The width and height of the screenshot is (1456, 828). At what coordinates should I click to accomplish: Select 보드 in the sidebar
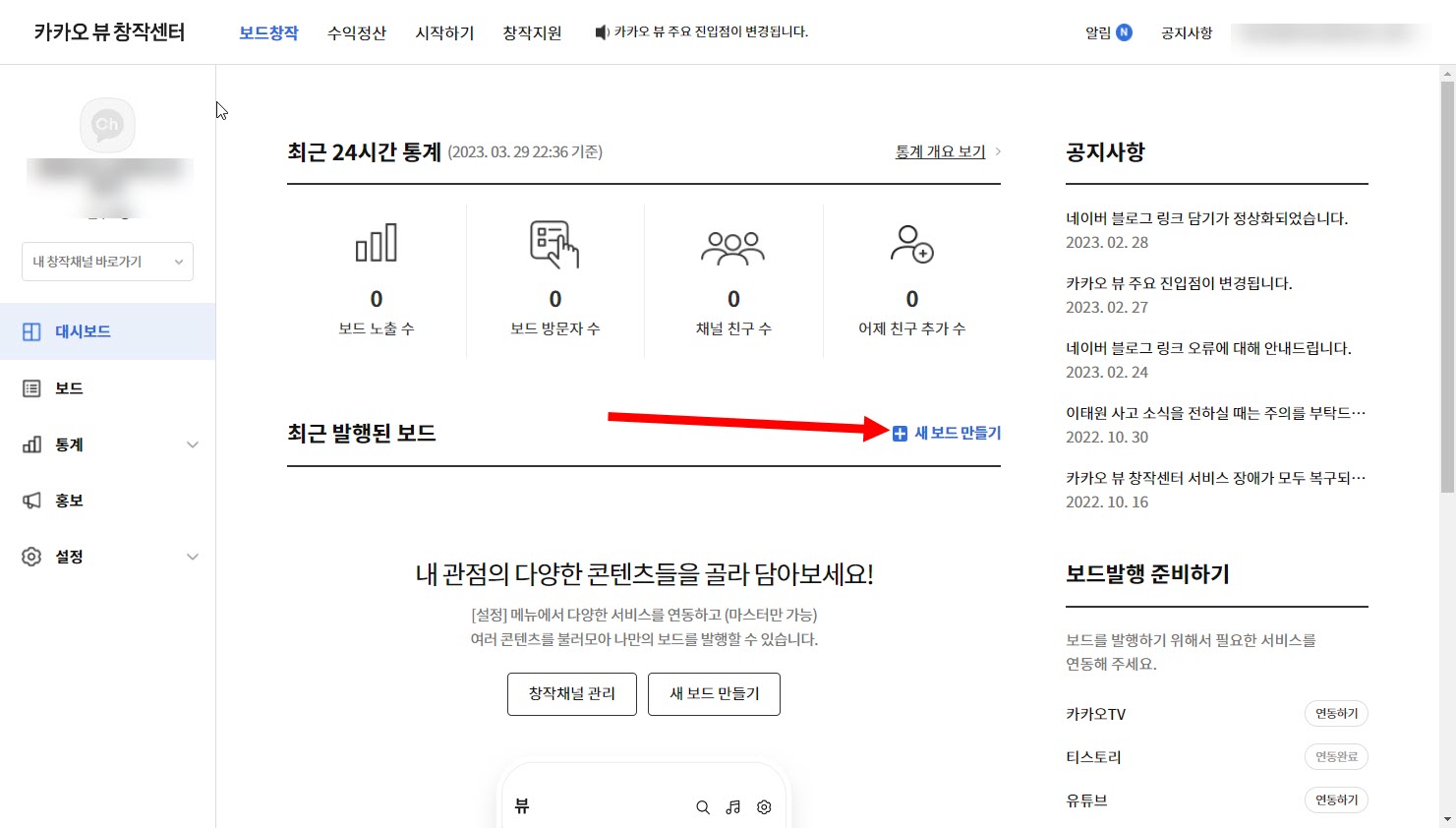[107, 388]
